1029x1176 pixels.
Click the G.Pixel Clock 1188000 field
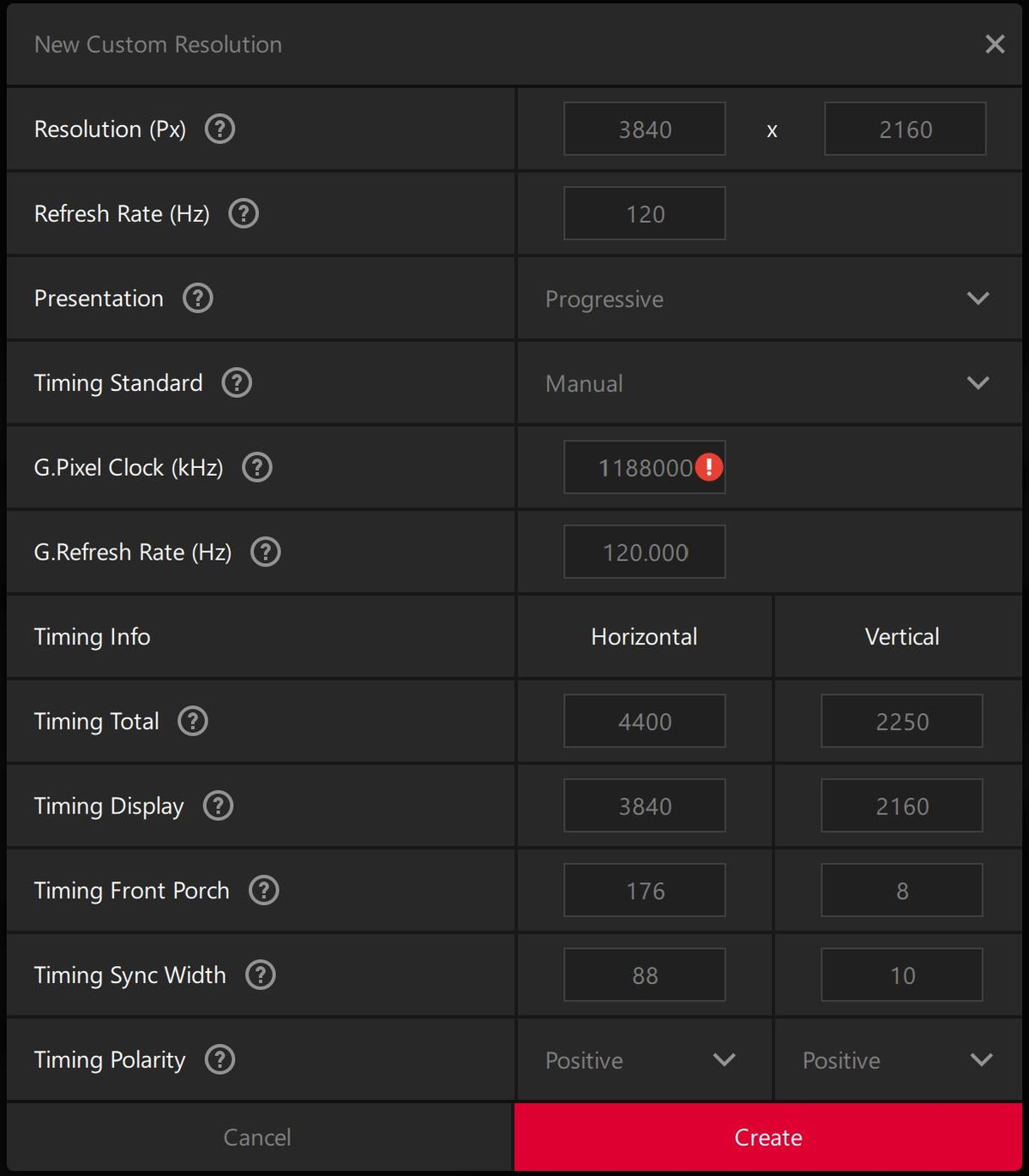[x=635, y=468]
